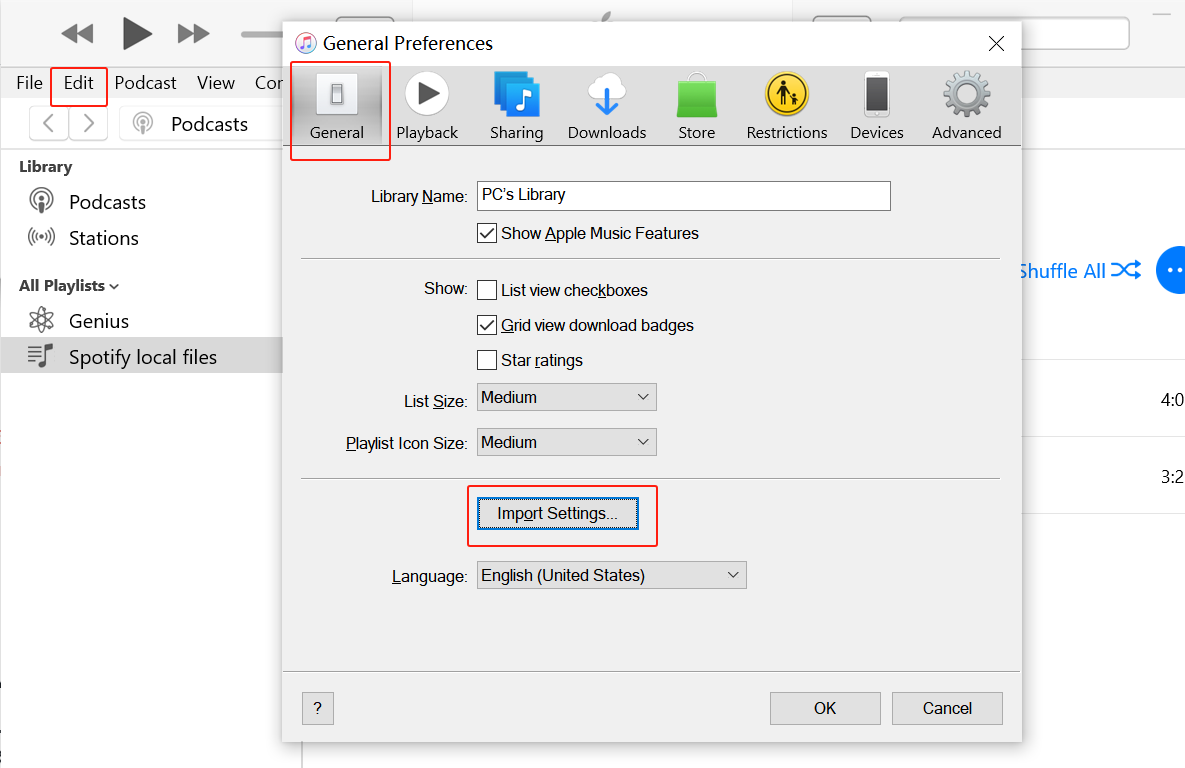1185x768 pixels.
Task: Uncheck Show Apple Music Features
Action: (487, 234)
